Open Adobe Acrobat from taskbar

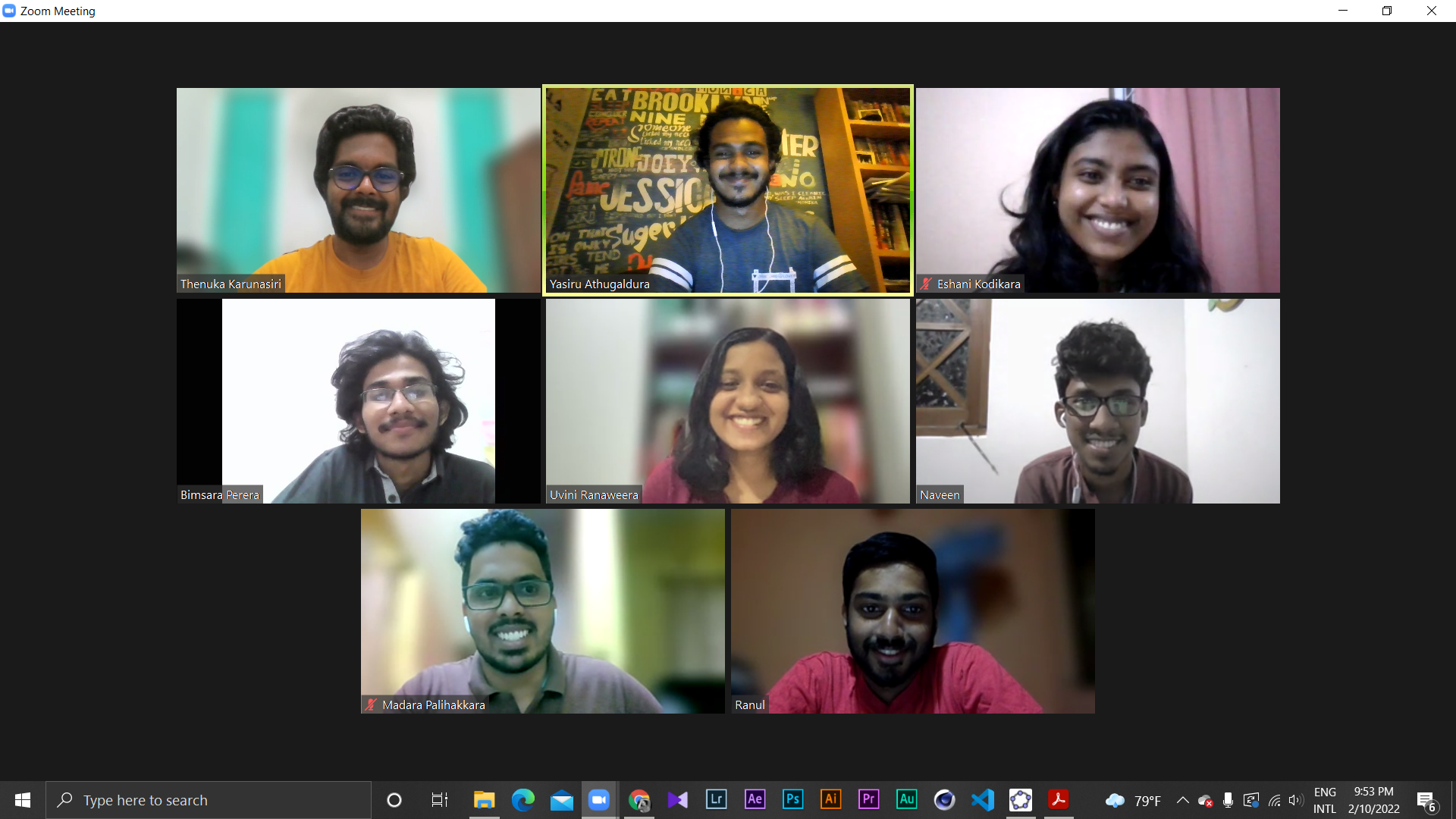point(1059,799)
